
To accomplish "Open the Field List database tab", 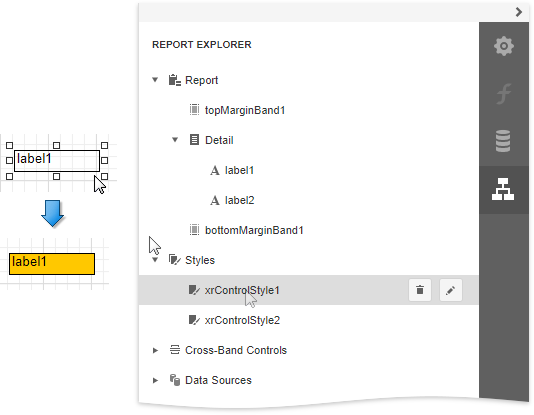I will pos(504,141).
